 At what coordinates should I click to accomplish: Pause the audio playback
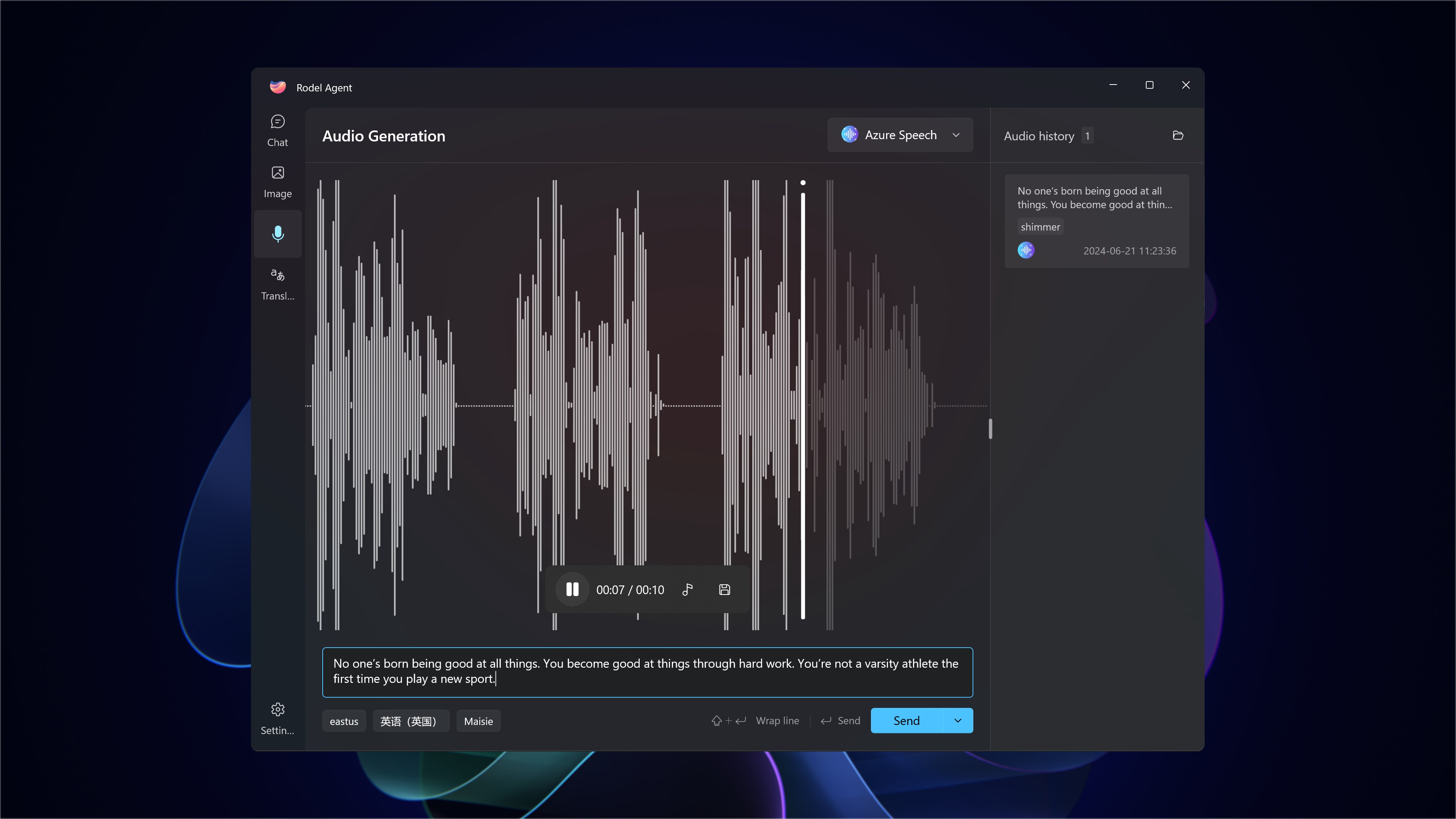pos(572,590)
